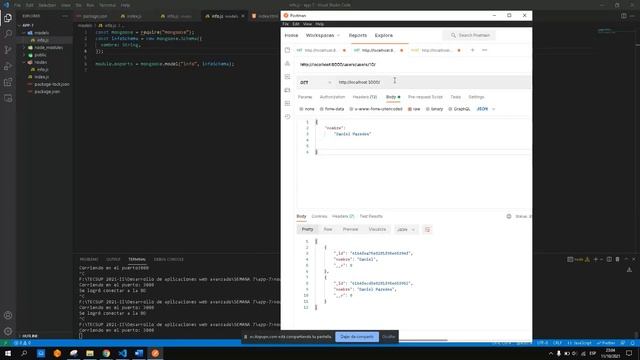Open Postman Monitors sidebar icon
Image resolution: width=640 pixels, height=360 pixels.
[287, 103]
